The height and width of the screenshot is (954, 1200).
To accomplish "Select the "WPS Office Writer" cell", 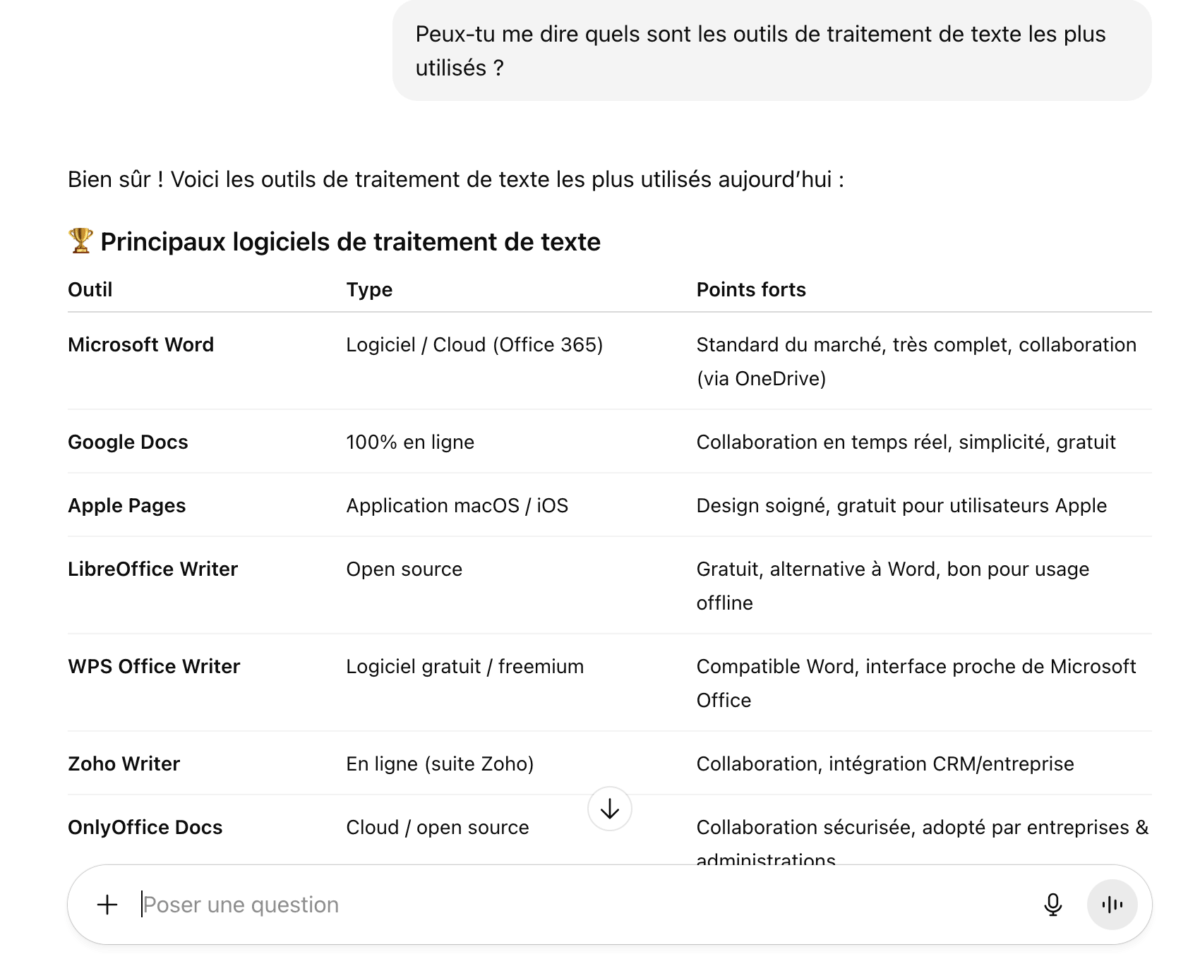I will [x=154, y=667].
